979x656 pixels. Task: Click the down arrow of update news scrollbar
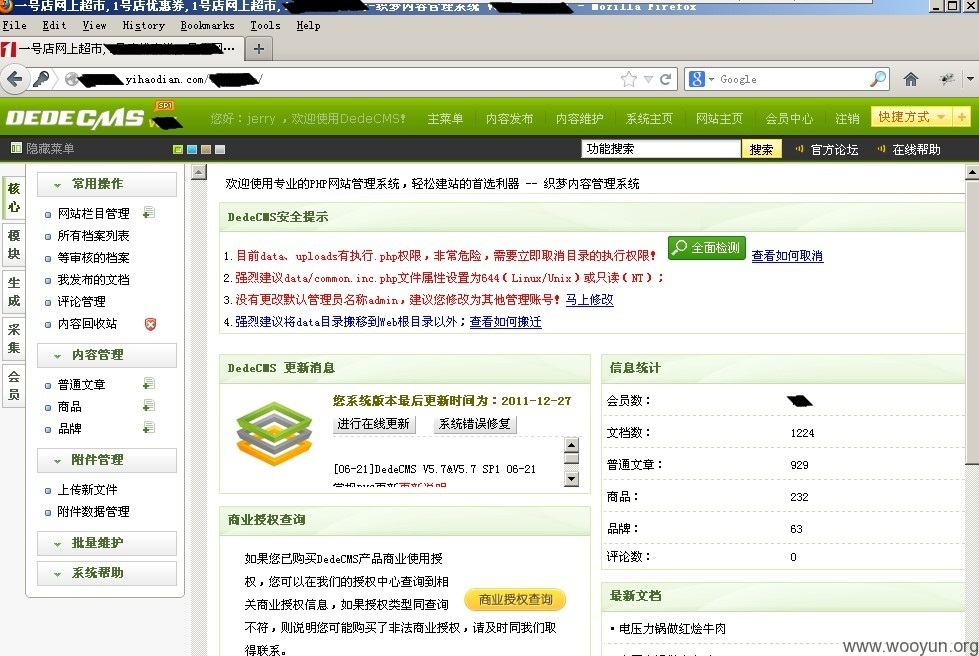tap(571, 479)
